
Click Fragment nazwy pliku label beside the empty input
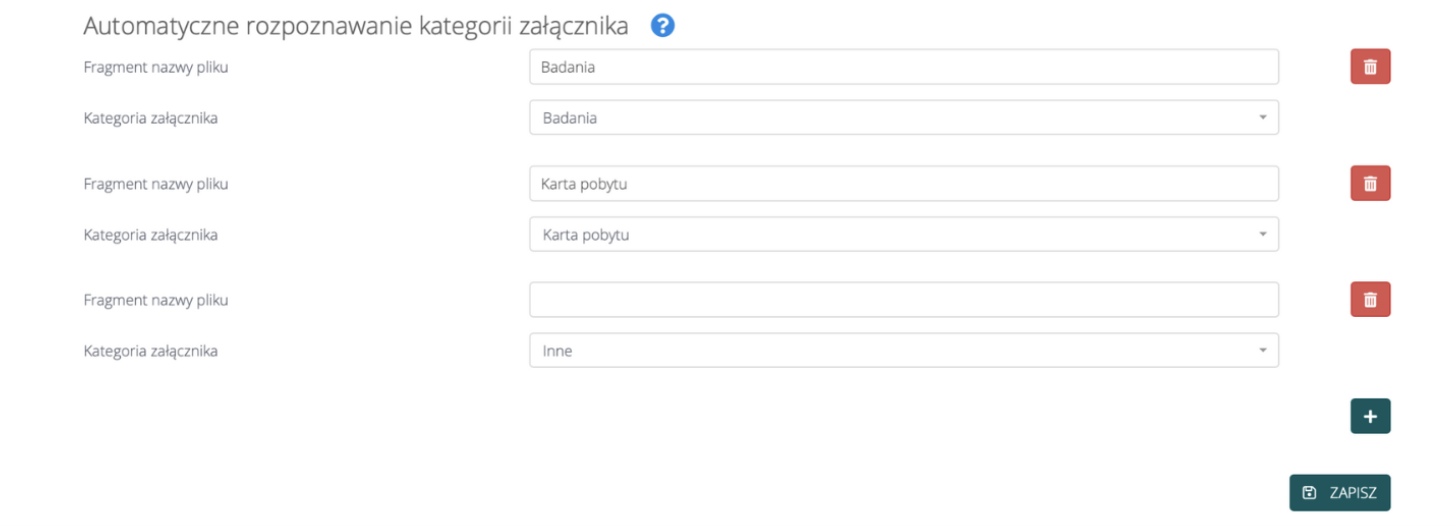156,299
